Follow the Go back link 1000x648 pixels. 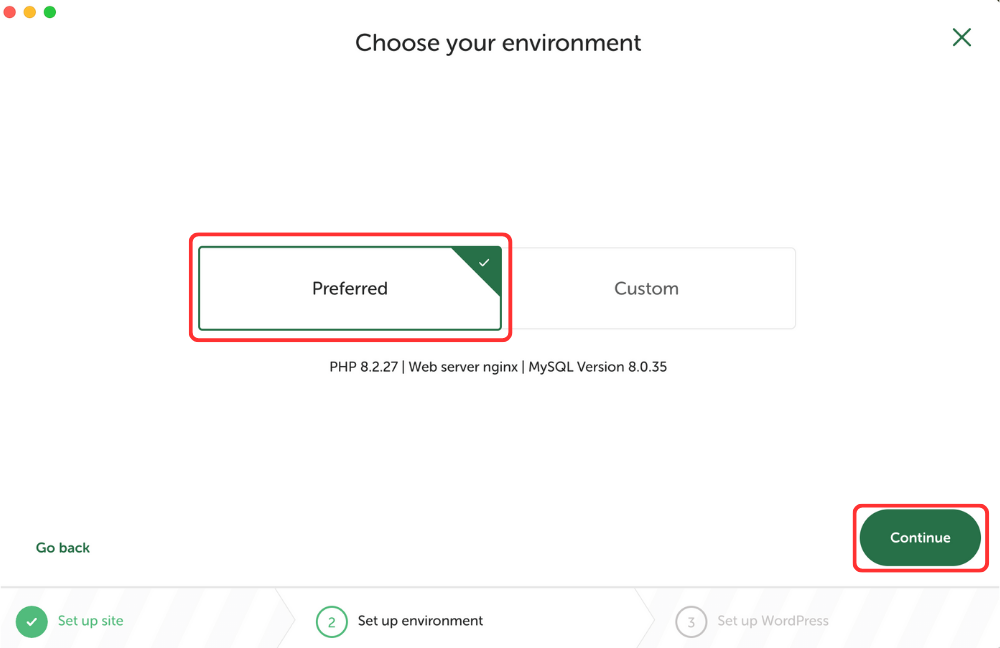click(63, 548)
